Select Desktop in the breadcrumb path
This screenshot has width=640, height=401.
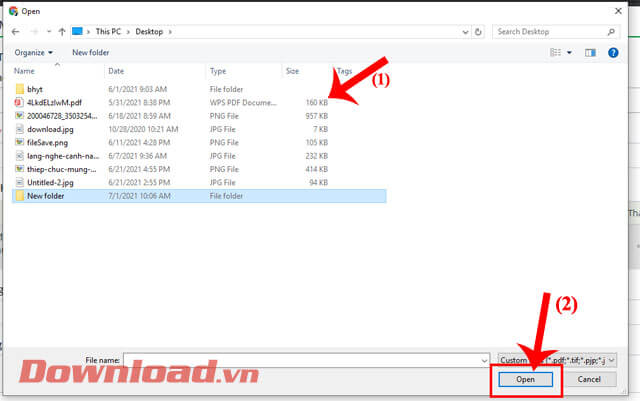(x=149, y=31)
